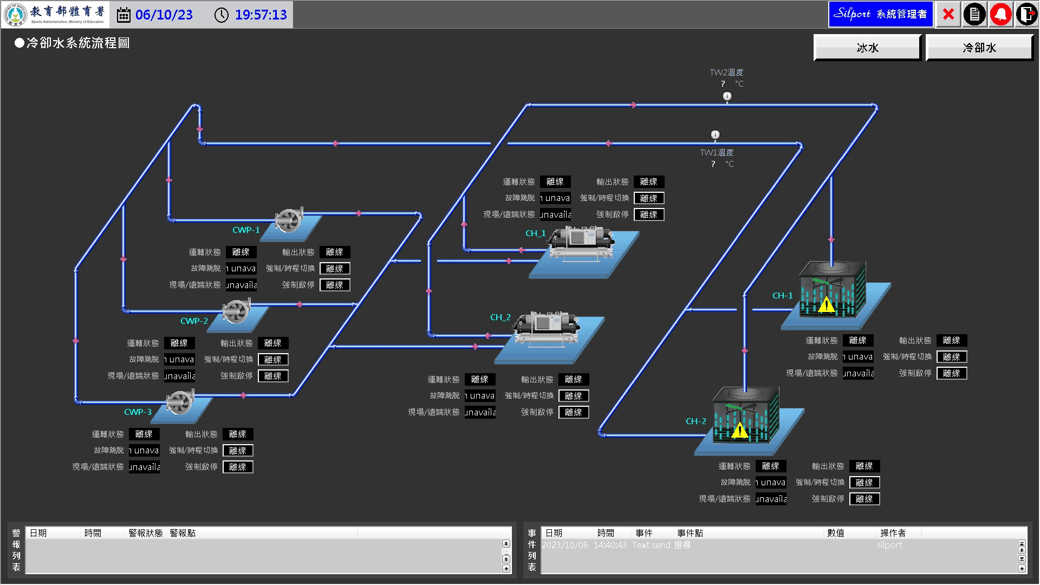Switch to the 冷卻水 system view

pos(979,48)
